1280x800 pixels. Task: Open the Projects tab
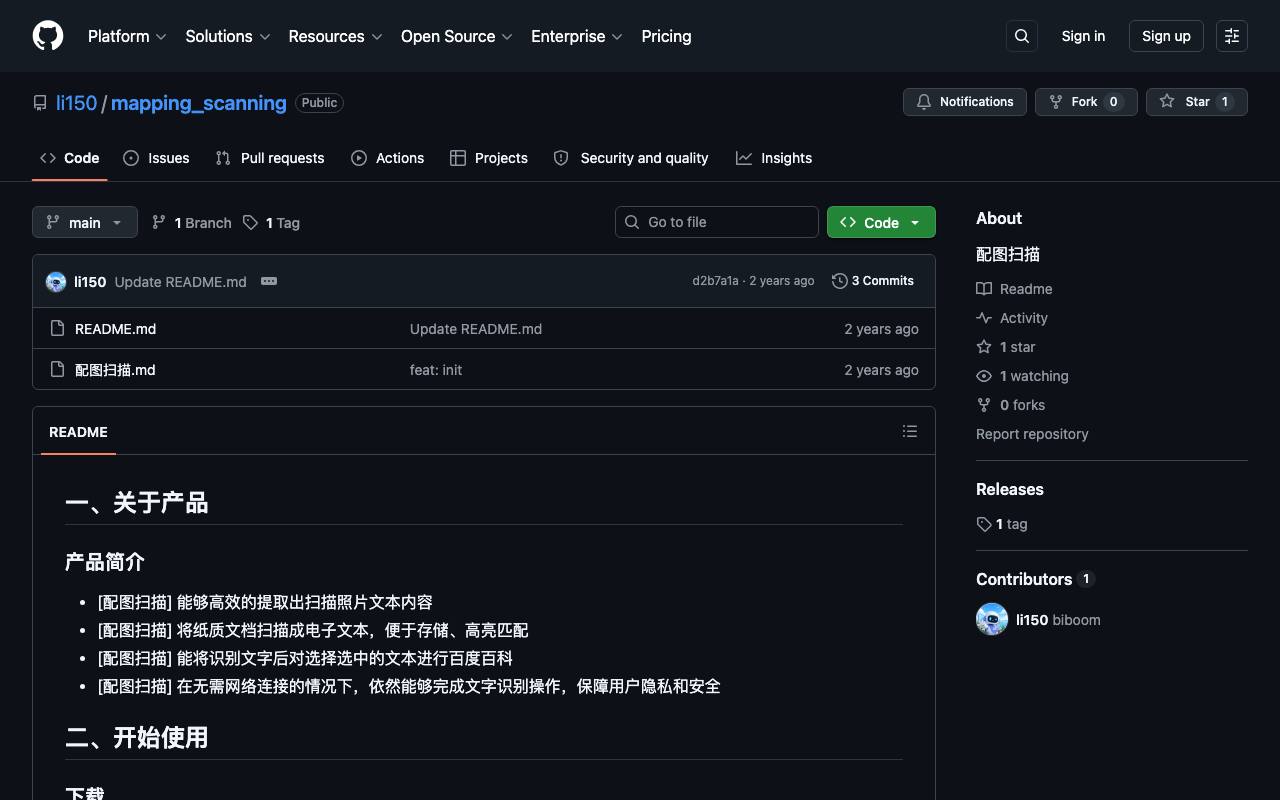(x=489, y=158)
